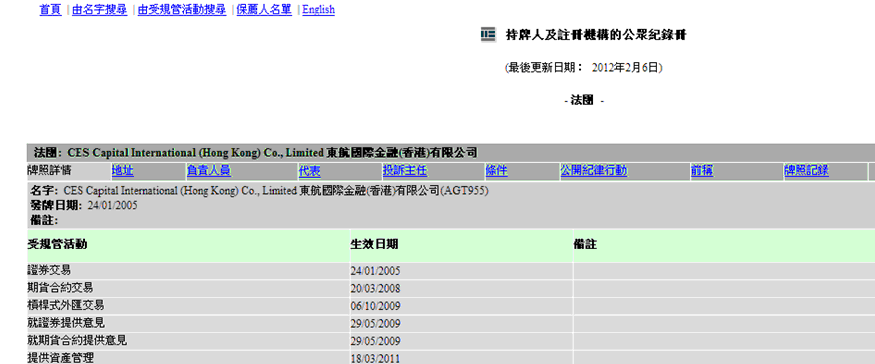Click the date 20/03/2008

click(375, 289)
